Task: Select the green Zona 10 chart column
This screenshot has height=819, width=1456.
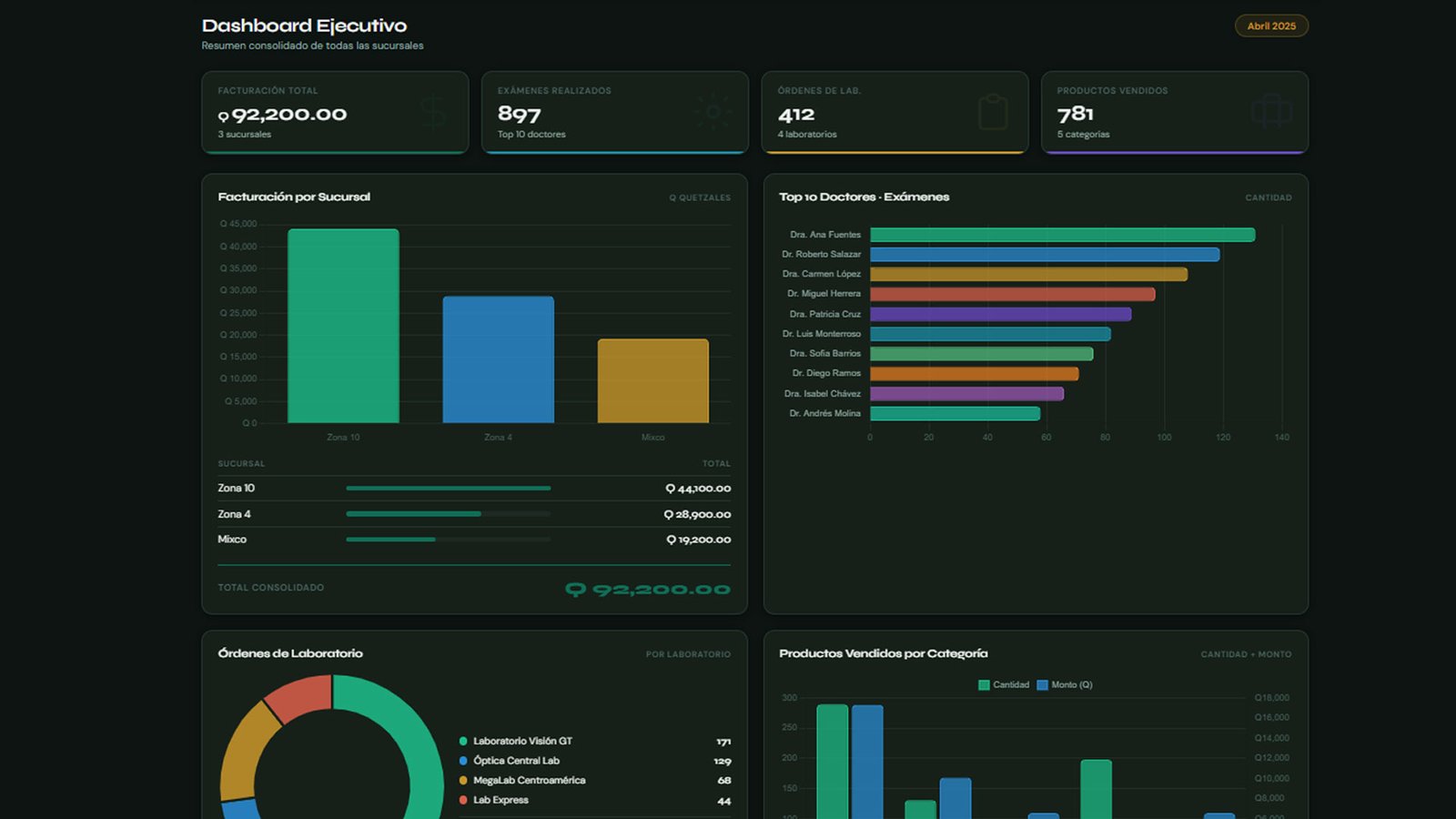Action: click(x=343, y=326)
